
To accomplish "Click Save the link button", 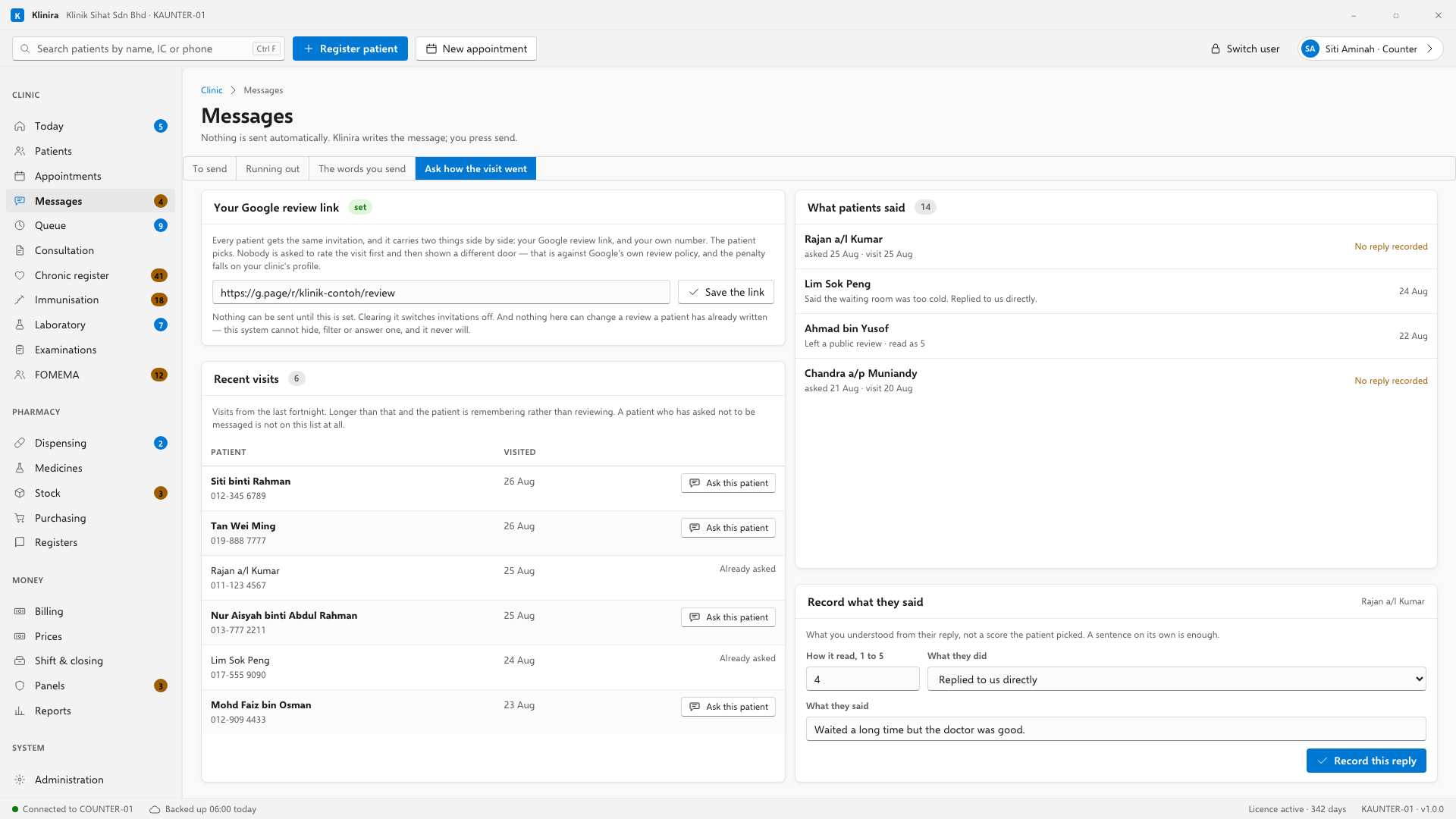I will tap(726, 292).
